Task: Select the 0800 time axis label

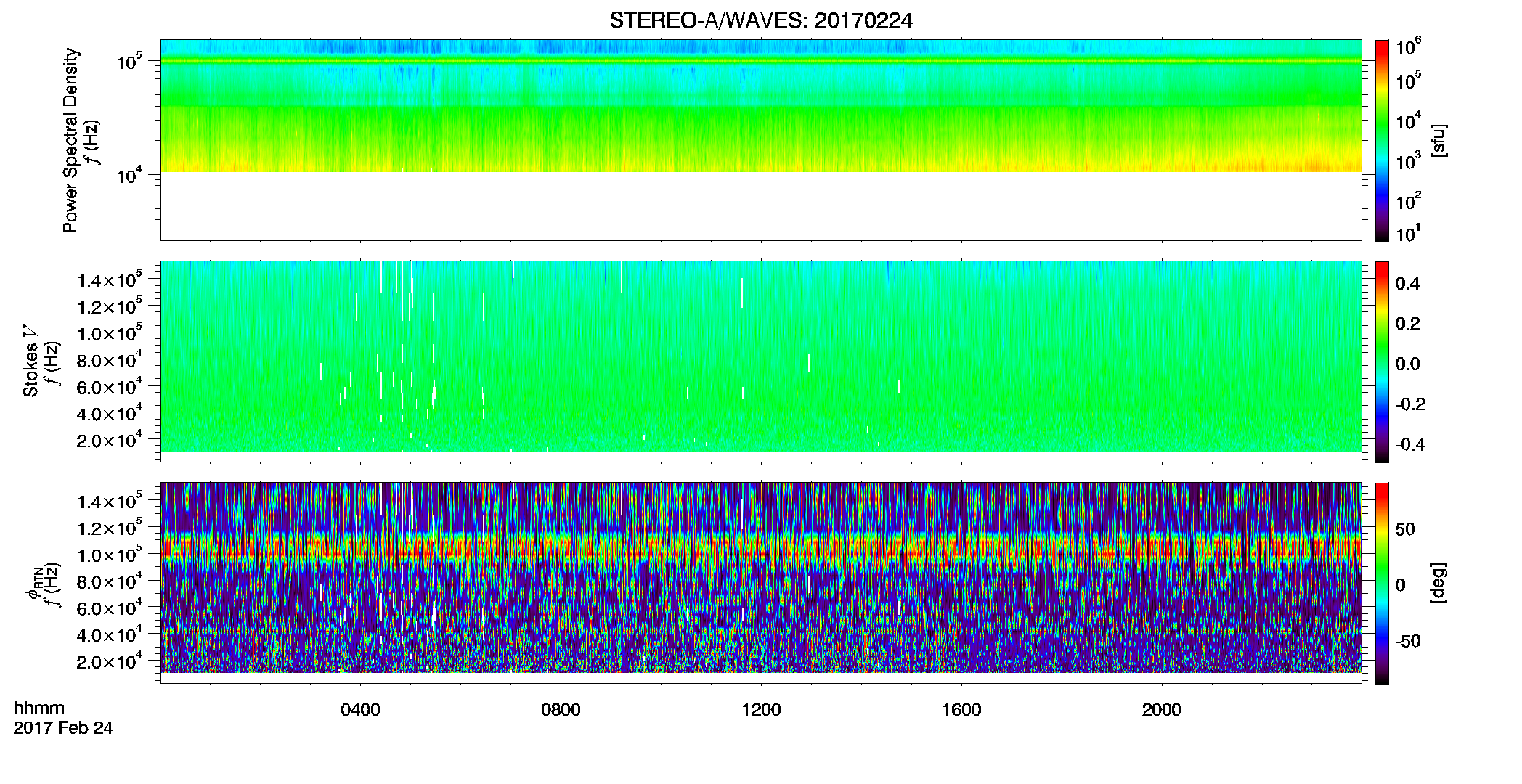Action: (561, 710)
